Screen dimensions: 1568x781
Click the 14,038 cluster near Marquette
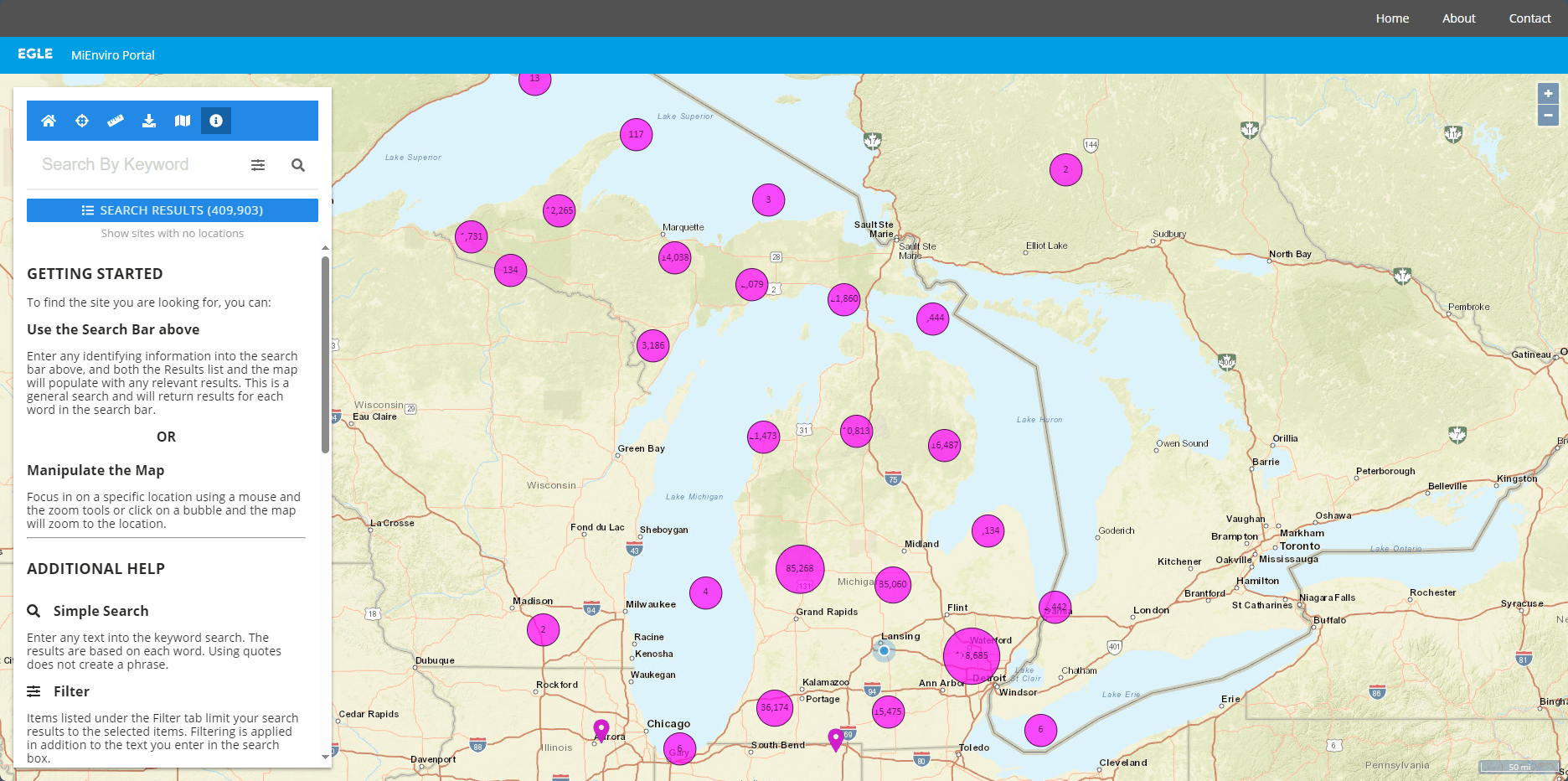(675, 258)
